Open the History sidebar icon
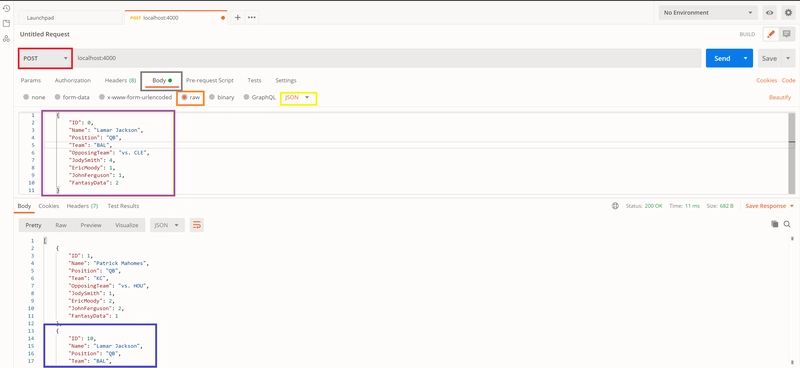 [x=6, y=9]
